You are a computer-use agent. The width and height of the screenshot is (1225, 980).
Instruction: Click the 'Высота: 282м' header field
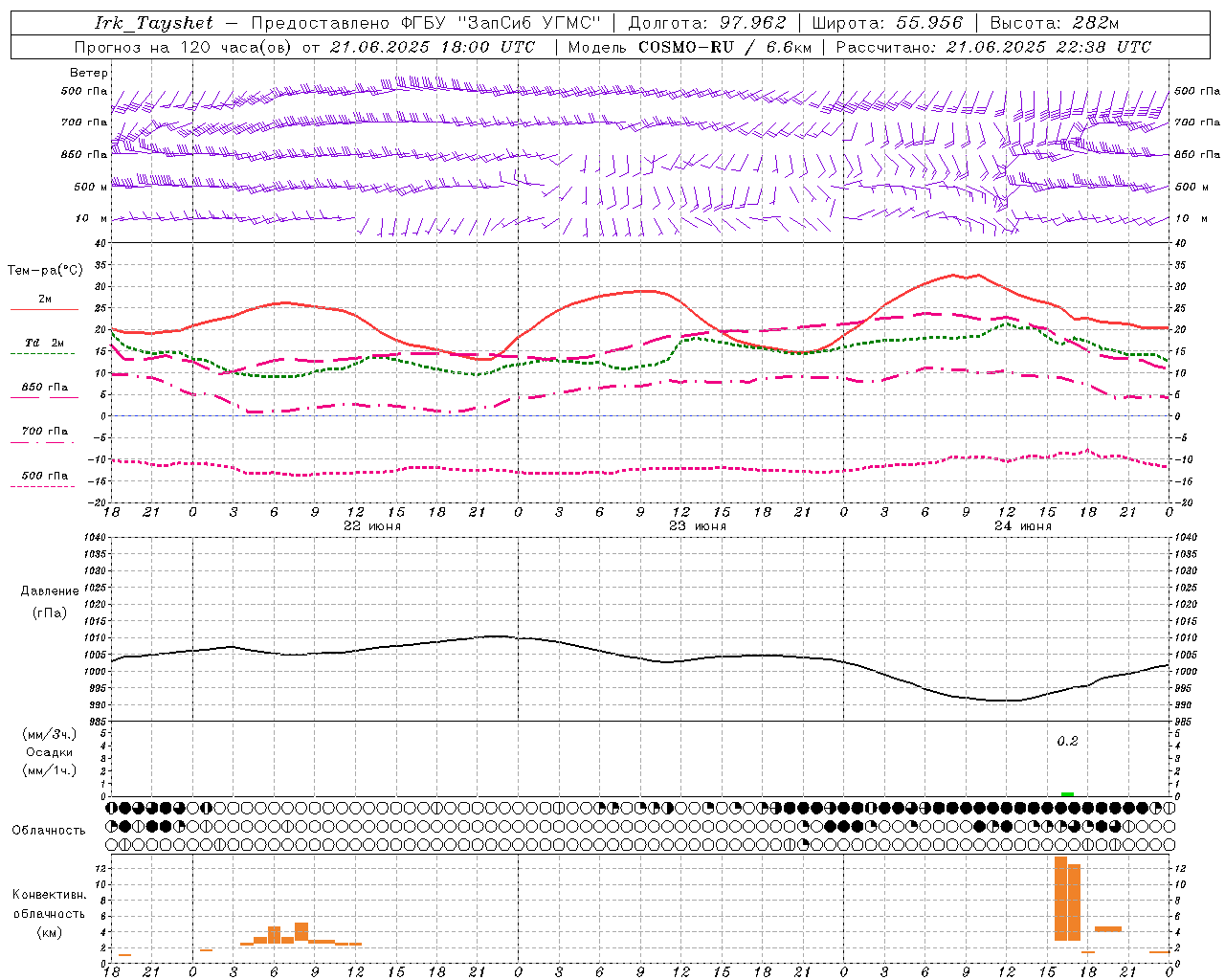pos(1054,23)
